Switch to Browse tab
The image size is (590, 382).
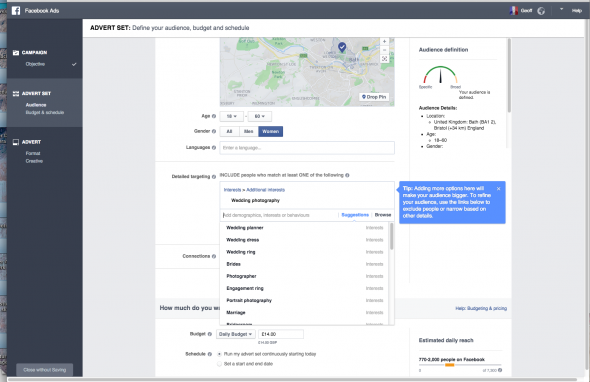tap(383, 215)
